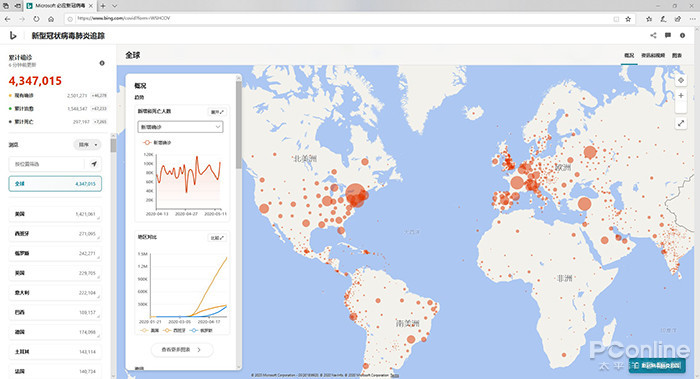Image resolution: width=700 pixels, height=379 pixels.
Task: Expand map to fullscreen with diagonal arrows
Action: click(681, 123)
